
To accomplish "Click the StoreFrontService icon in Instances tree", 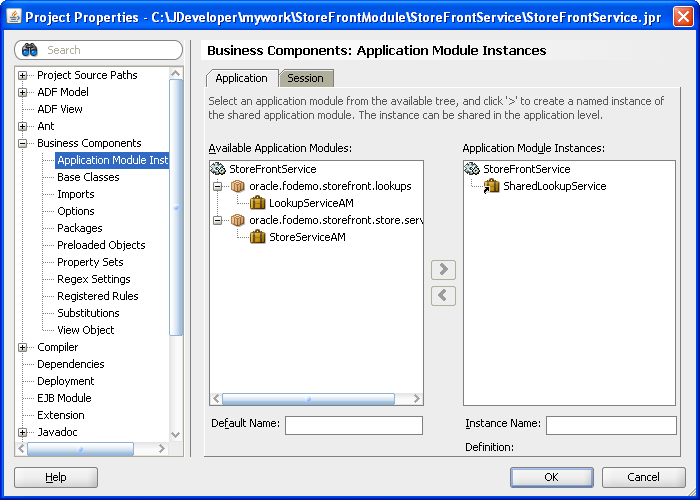I will (472, 169).
